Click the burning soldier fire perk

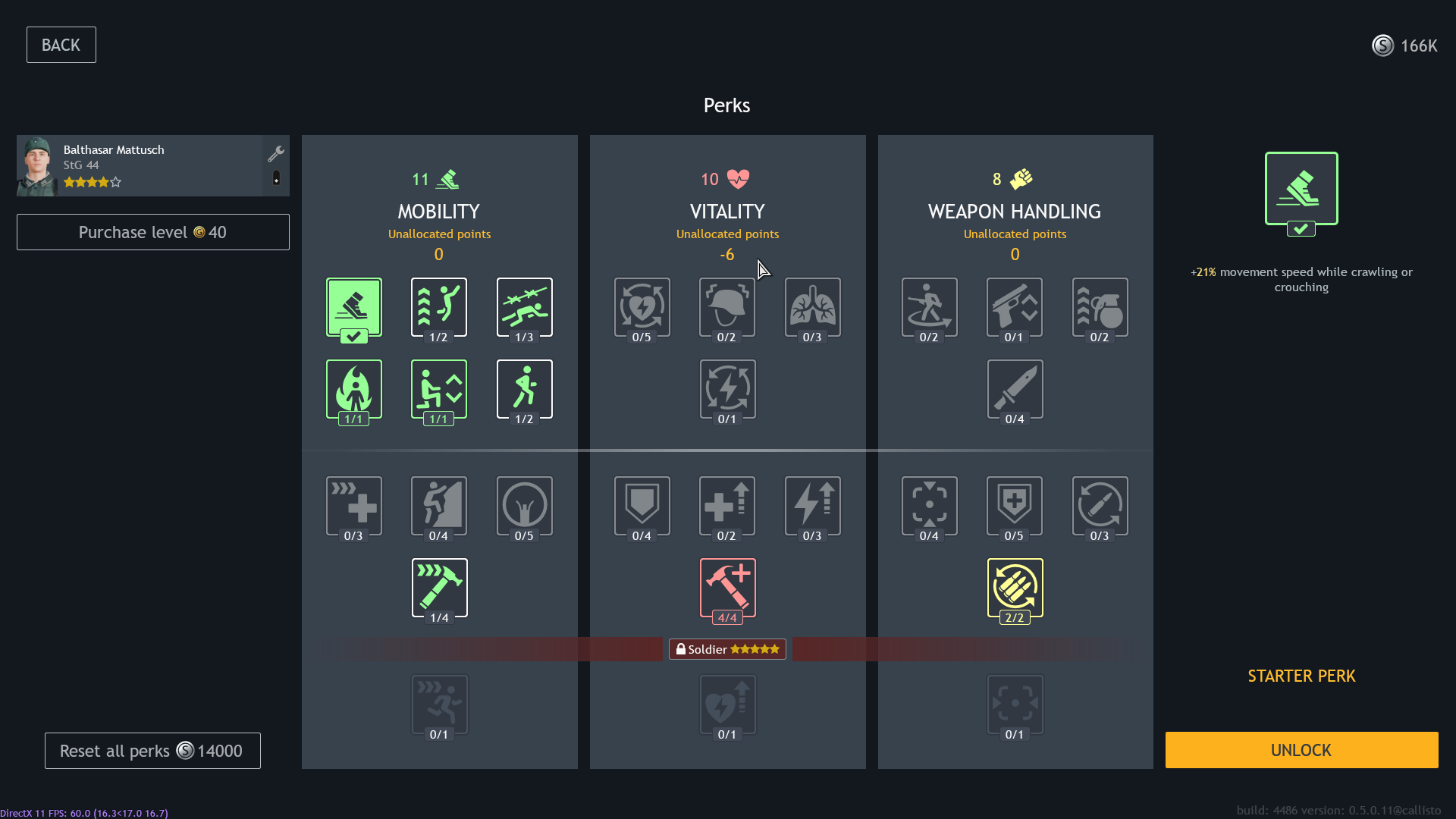pos(354,389)
